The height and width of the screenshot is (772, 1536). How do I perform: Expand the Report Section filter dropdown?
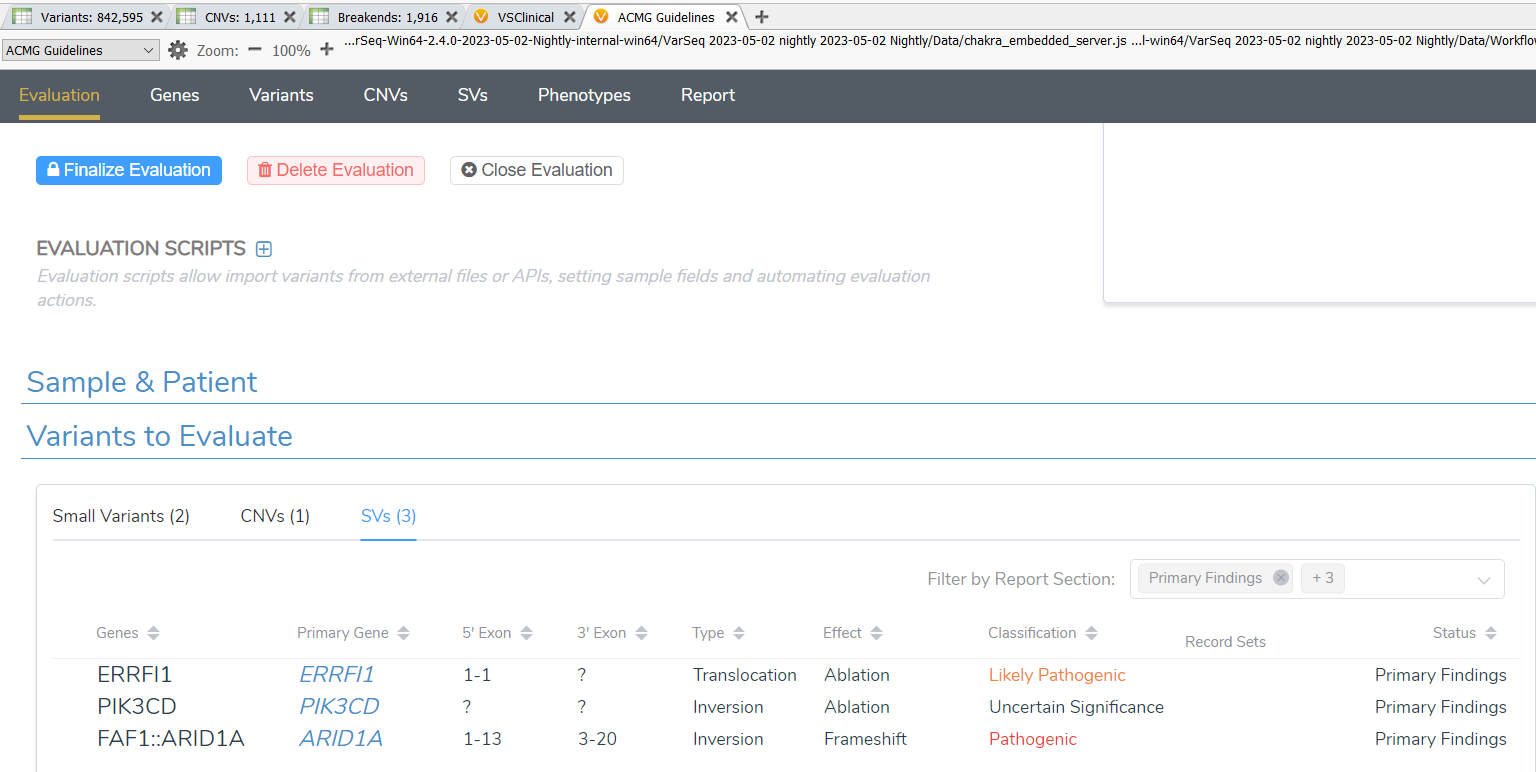1484,580
